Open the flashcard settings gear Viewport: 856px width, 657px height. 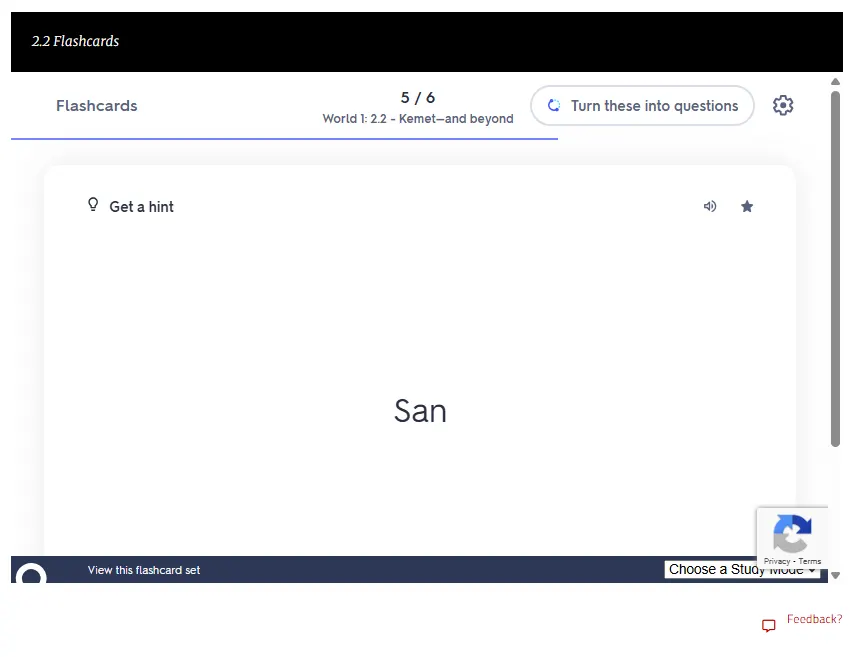(x=783, y=106)
